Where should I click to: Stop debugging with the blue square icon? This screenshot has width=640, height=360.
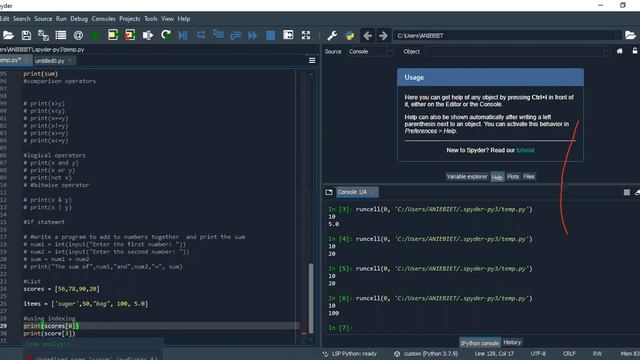tap(270, 36)
